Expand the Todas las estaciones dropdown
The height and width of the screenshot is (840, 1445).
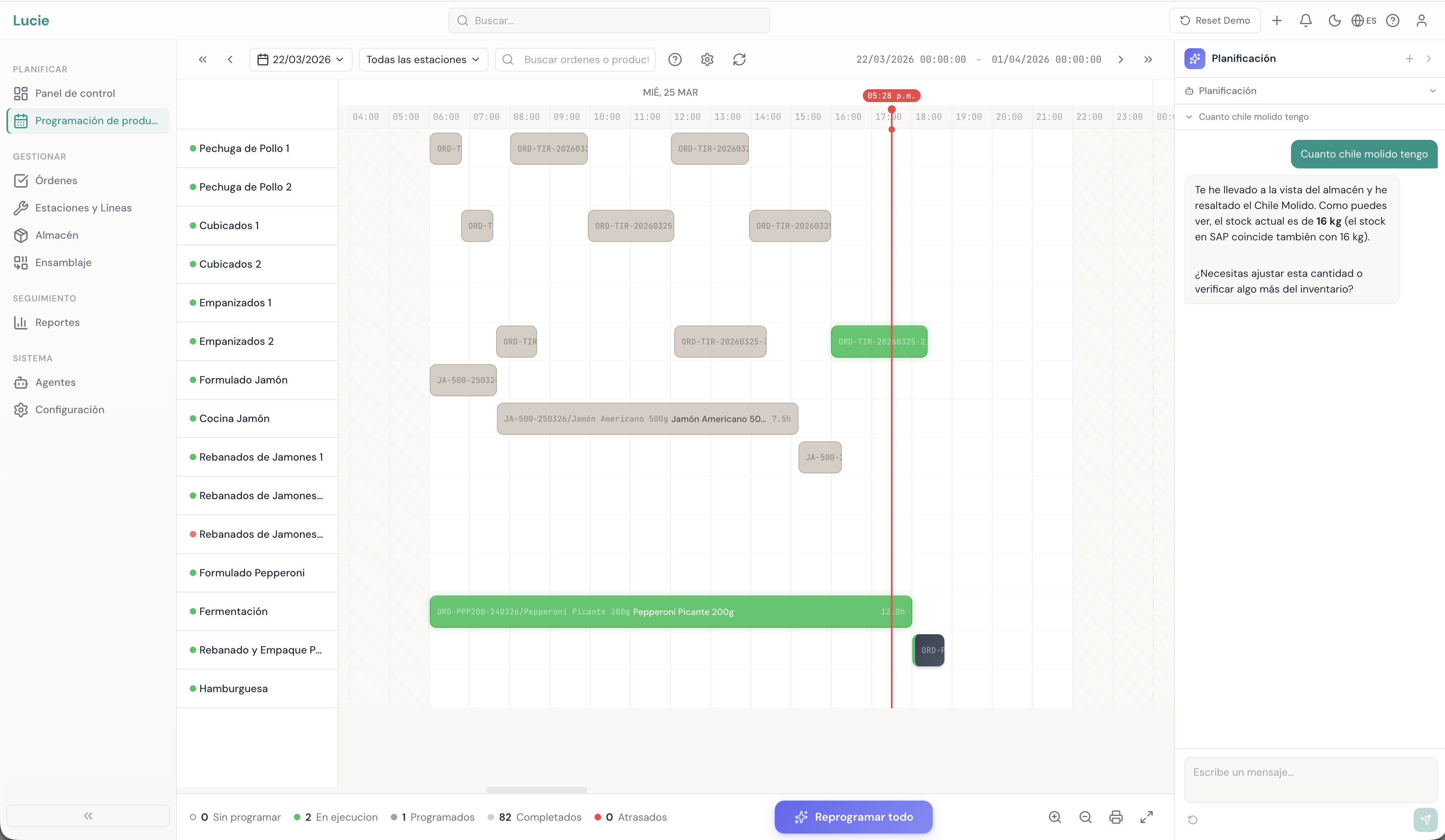[423, 59]
